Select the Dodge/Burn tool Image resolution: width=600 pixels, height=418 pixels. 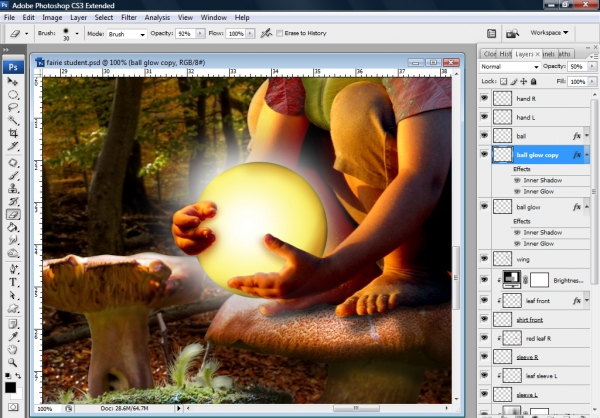tap(13, 253)
